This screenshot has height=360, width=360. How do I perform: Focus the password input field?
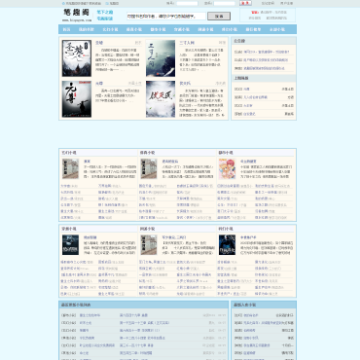pyautogui.click(x=224, y=3)
